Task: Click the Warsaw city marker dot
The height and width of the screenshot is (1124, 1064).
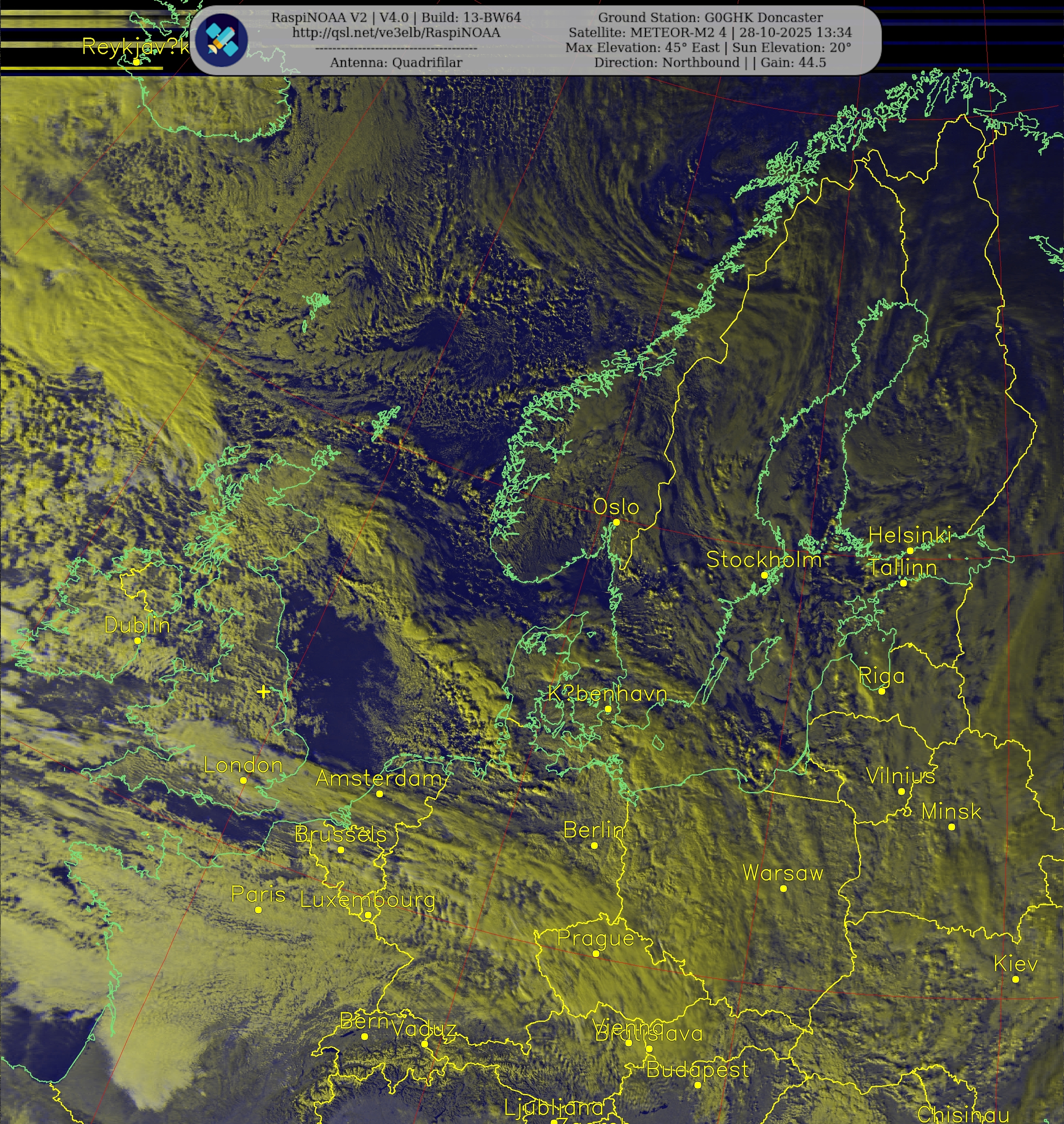Action: (x=783, y=888)
